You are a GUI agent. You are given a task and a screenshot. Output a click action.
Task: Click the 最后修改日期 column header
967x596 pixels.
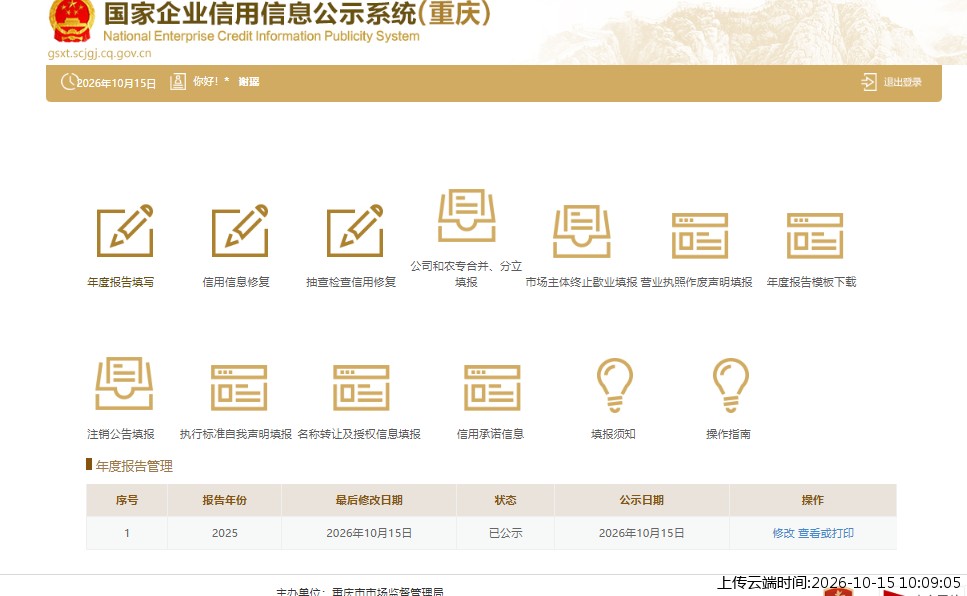(x=369, y=500)
